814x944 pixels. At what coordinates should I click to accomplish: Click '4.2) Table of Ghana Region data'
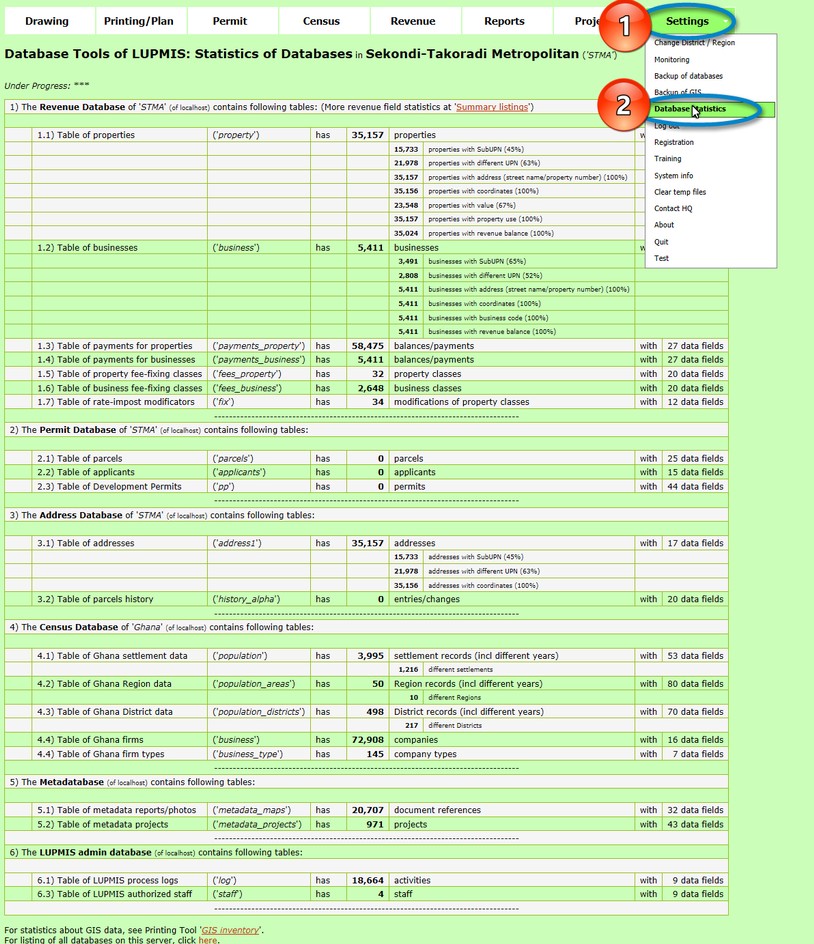(104, 684)
